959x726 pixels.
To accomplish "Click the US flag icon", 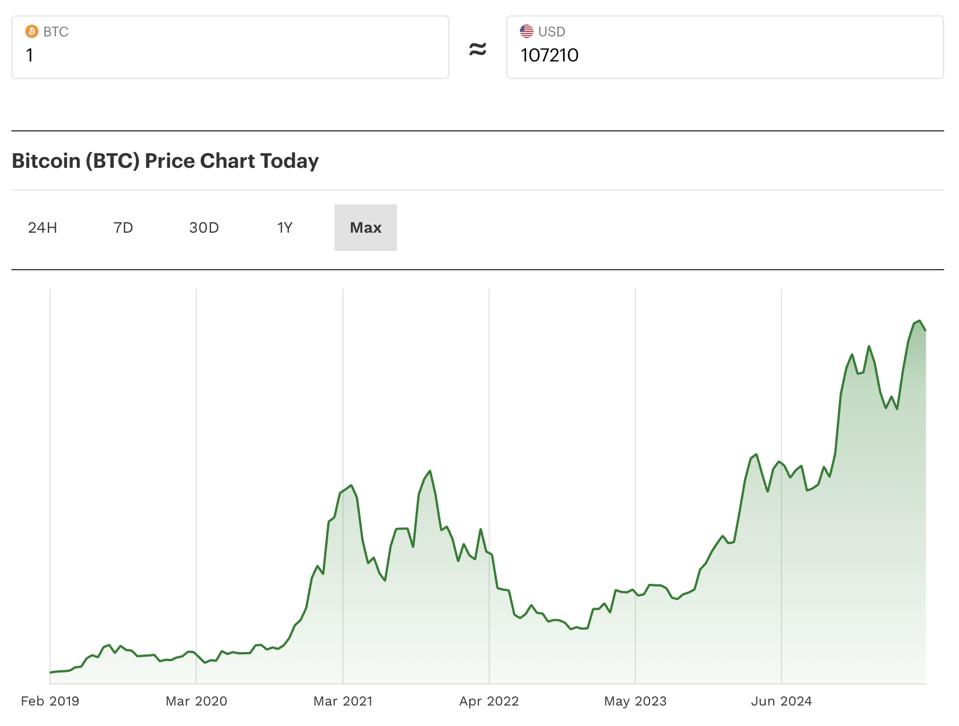I will click(x=526, y=31).
